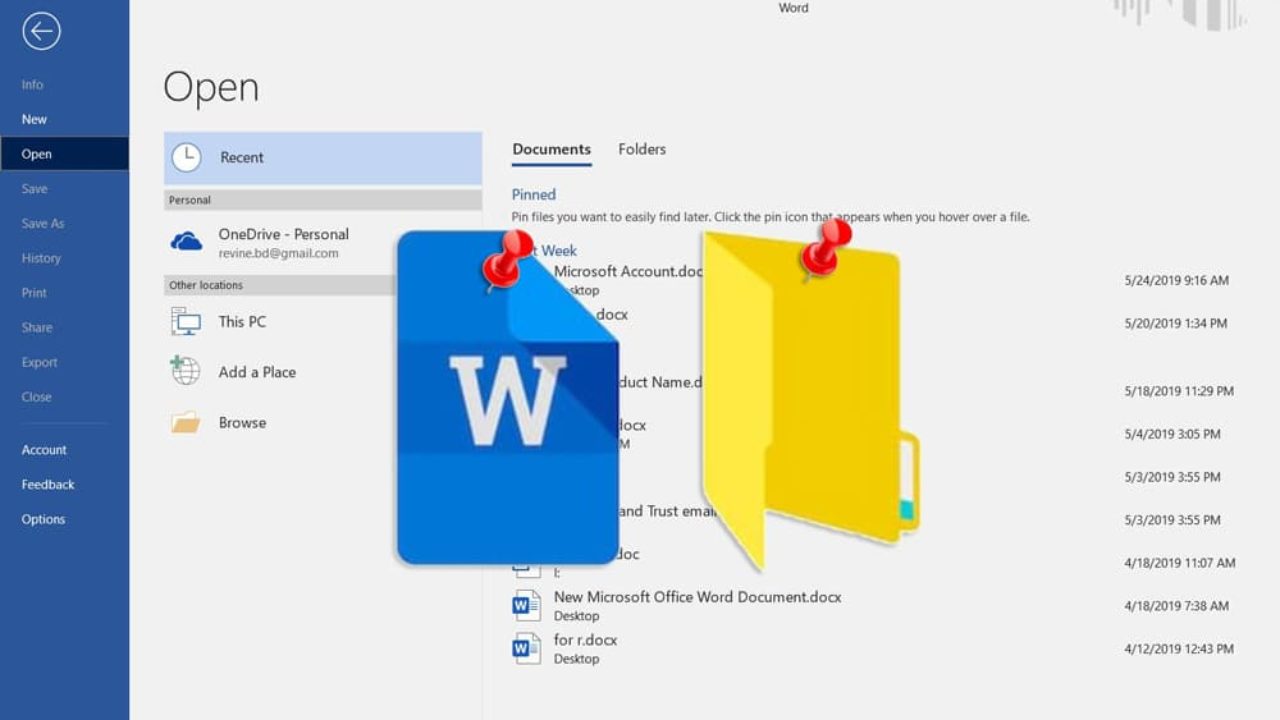
Task: Click the Pinned section heading
Action: click(533, 195)
